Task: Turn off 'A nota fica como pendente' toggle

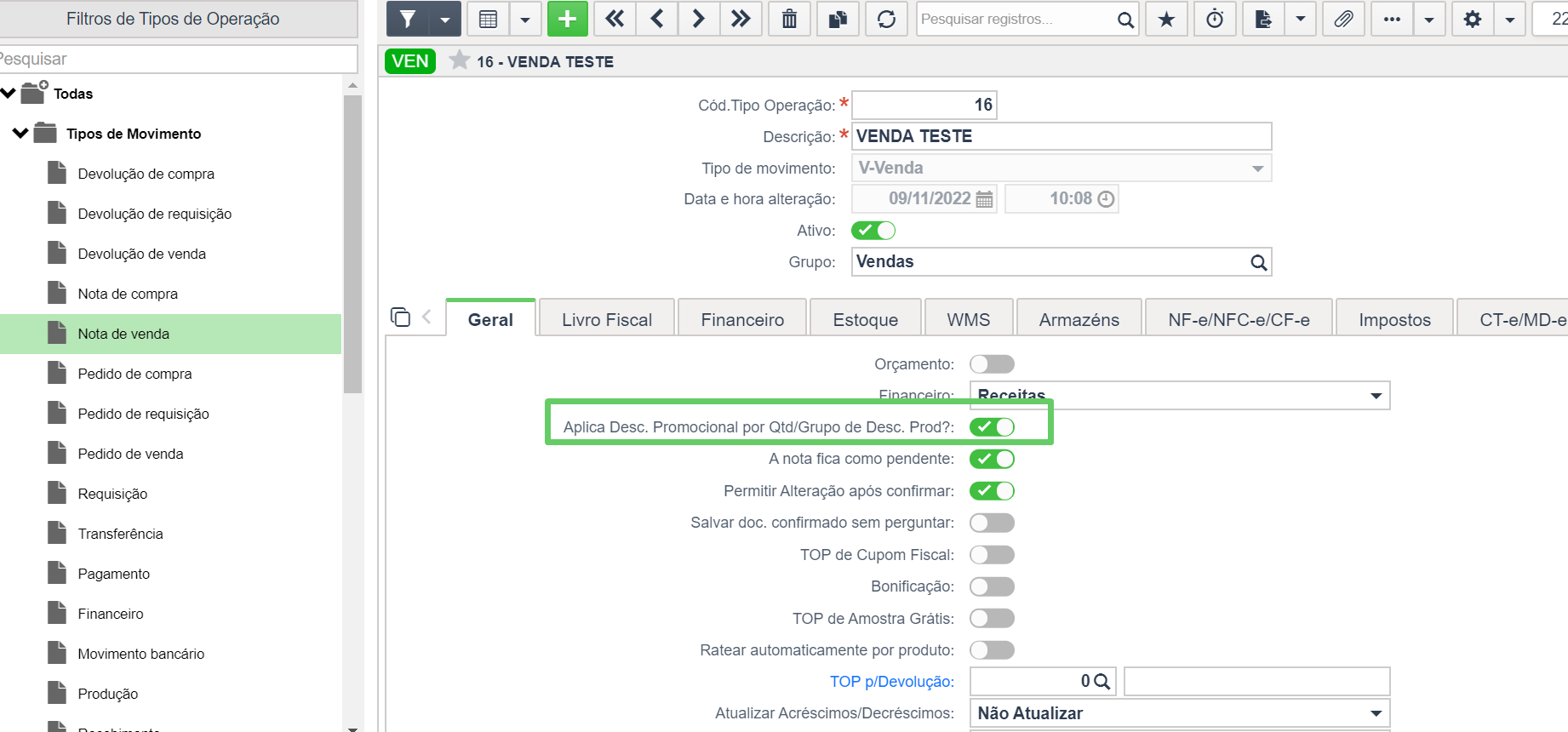Action: click(x=992, y=459)
